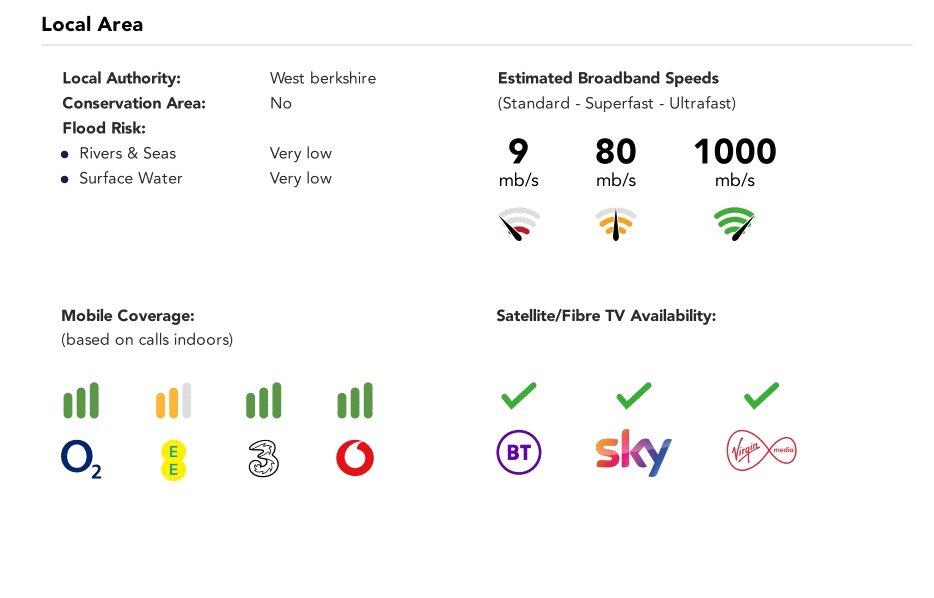This screenshot has height=598, width=934.
Task: Click the green ultrafast speed wifi gauge
Action: click(x=735, y=224)
